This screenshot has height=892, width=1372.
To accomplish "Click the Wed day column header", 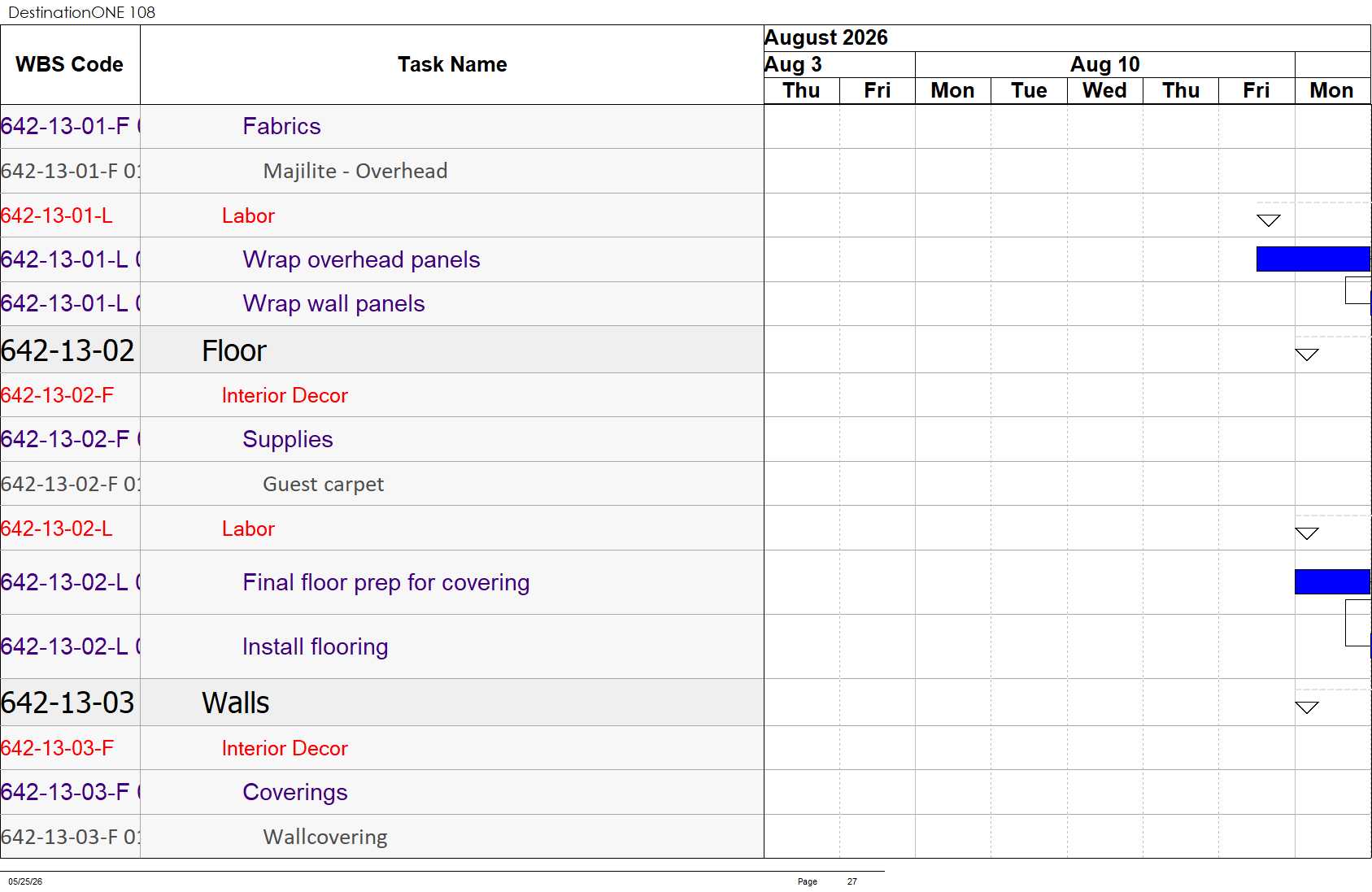I will tap(1104, 90).
